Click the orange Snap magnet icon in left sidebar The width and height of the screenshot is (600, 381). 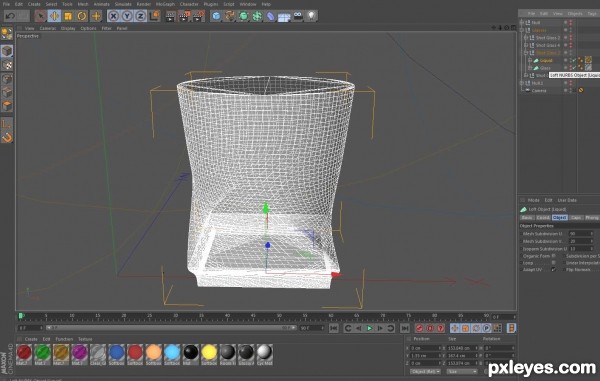pos(7,137)
